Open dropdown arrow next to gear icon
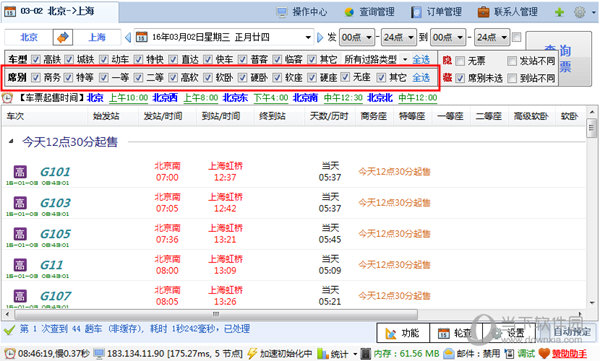This screenshot has width=600, height=361. point(593,12)
